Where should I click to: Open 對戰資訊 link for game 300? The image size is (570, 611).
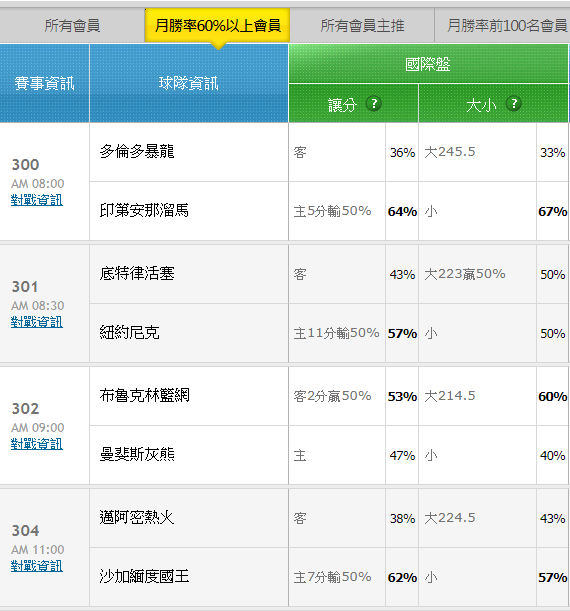37,200
